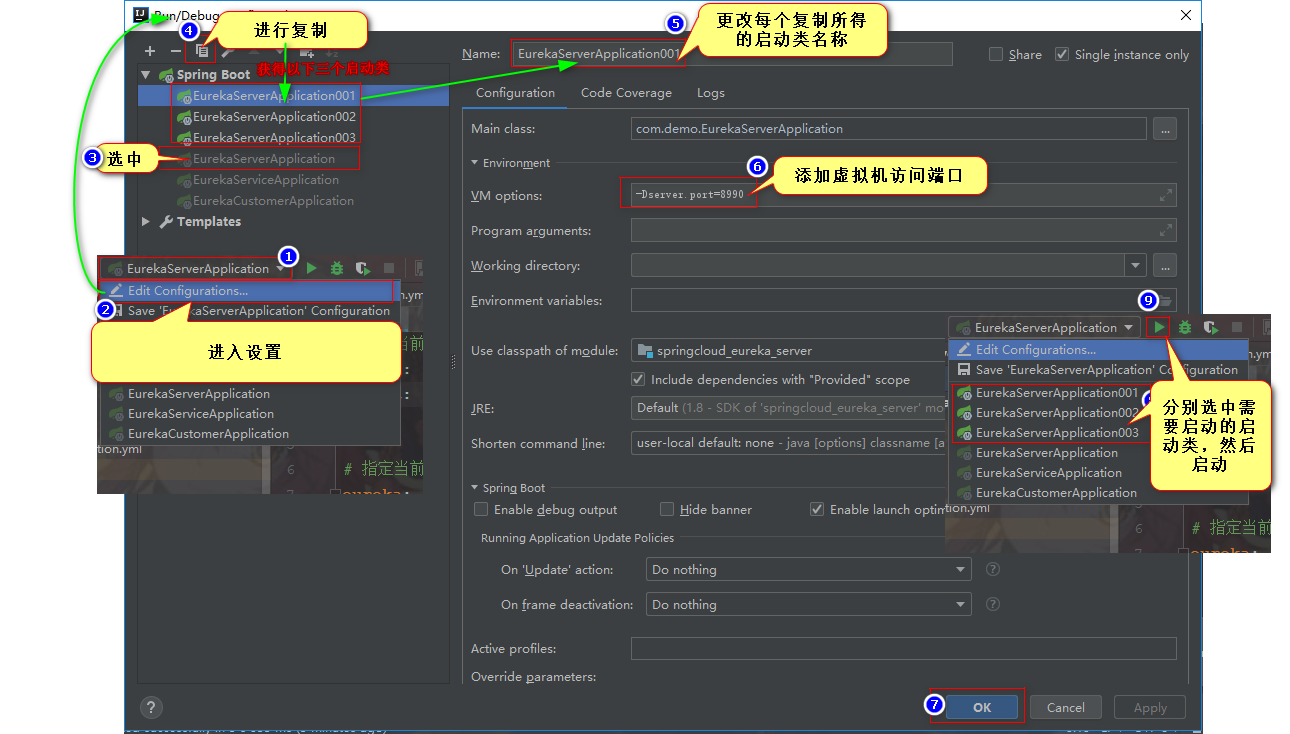Collapse the Environment section
Screen dimensions: 1290x734
(475, 163)
